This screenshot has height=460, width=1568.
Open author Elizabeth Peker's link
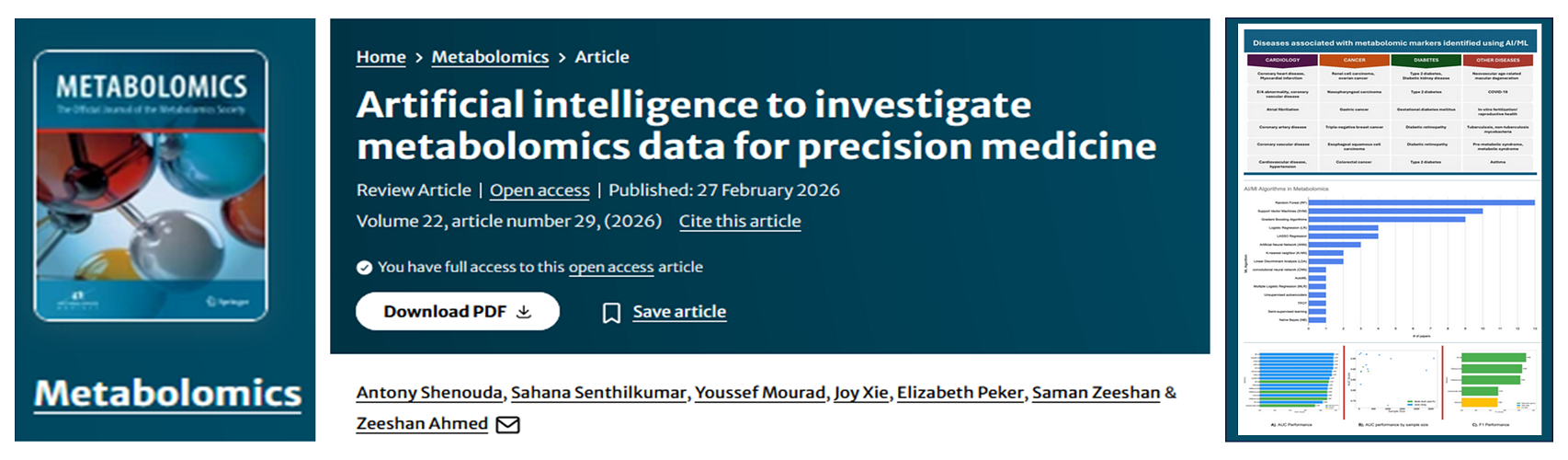(x=960, y=393)
